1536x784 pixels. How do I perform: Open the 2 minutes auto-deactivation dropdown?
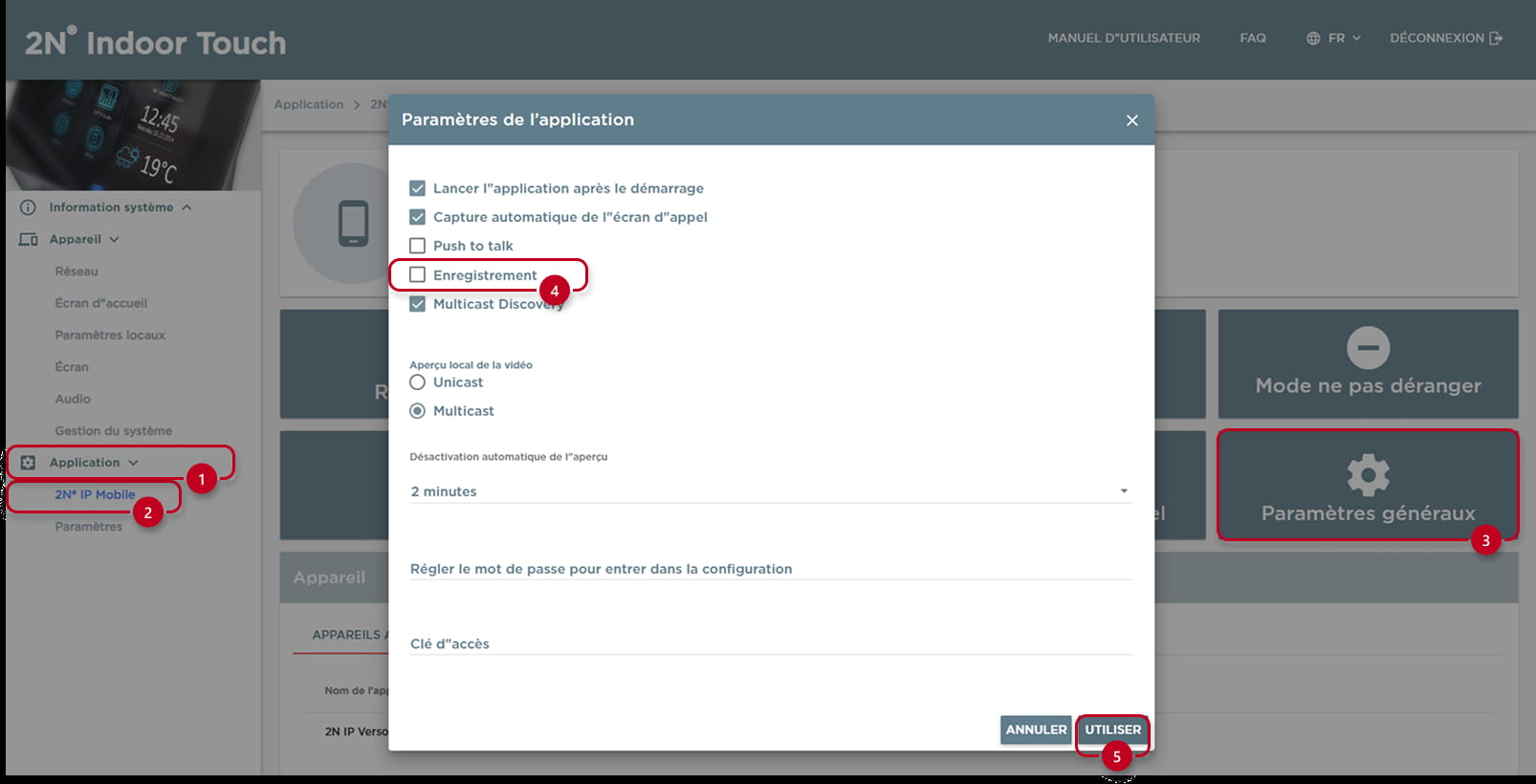point(771,491)
